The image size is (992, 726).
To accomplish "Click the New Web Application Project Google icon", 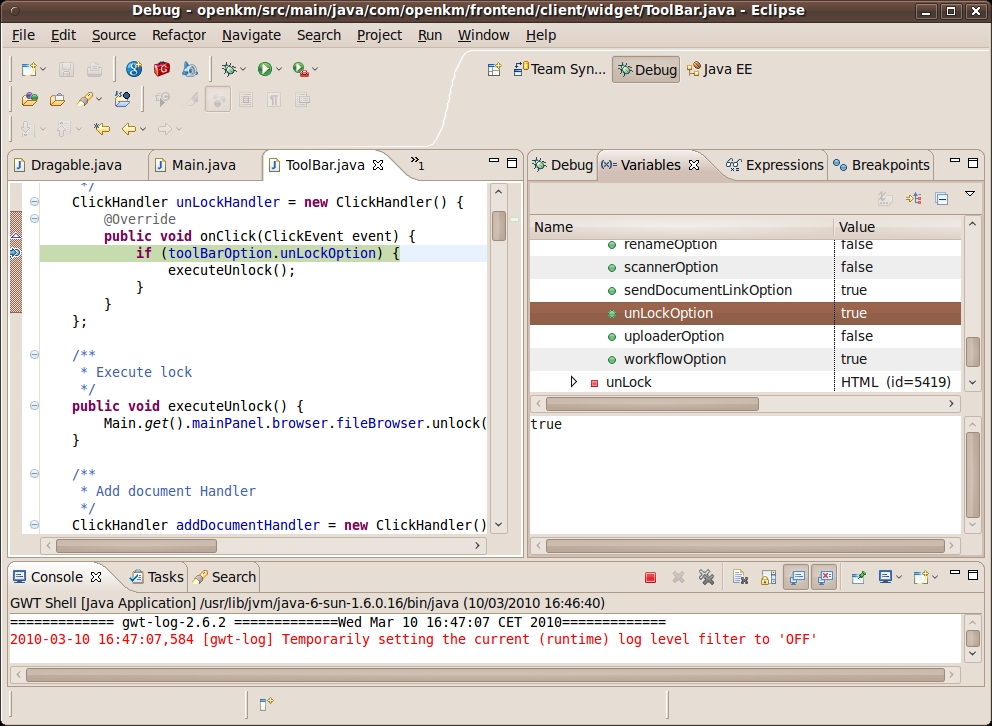I will 133,69.
